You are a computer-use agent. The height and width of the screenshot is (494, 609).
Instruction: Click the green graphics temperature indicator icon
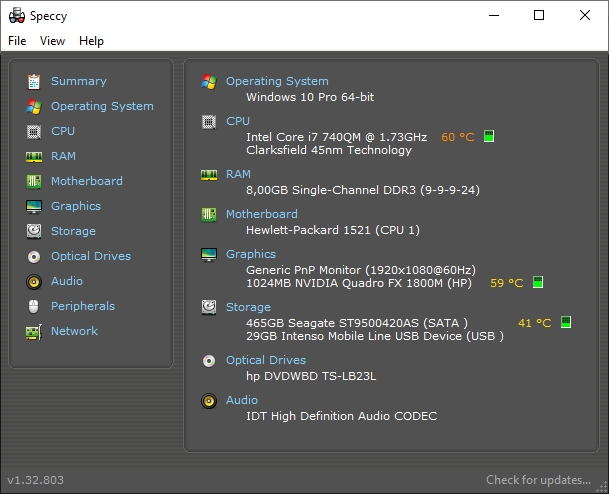tap(538, 282)
